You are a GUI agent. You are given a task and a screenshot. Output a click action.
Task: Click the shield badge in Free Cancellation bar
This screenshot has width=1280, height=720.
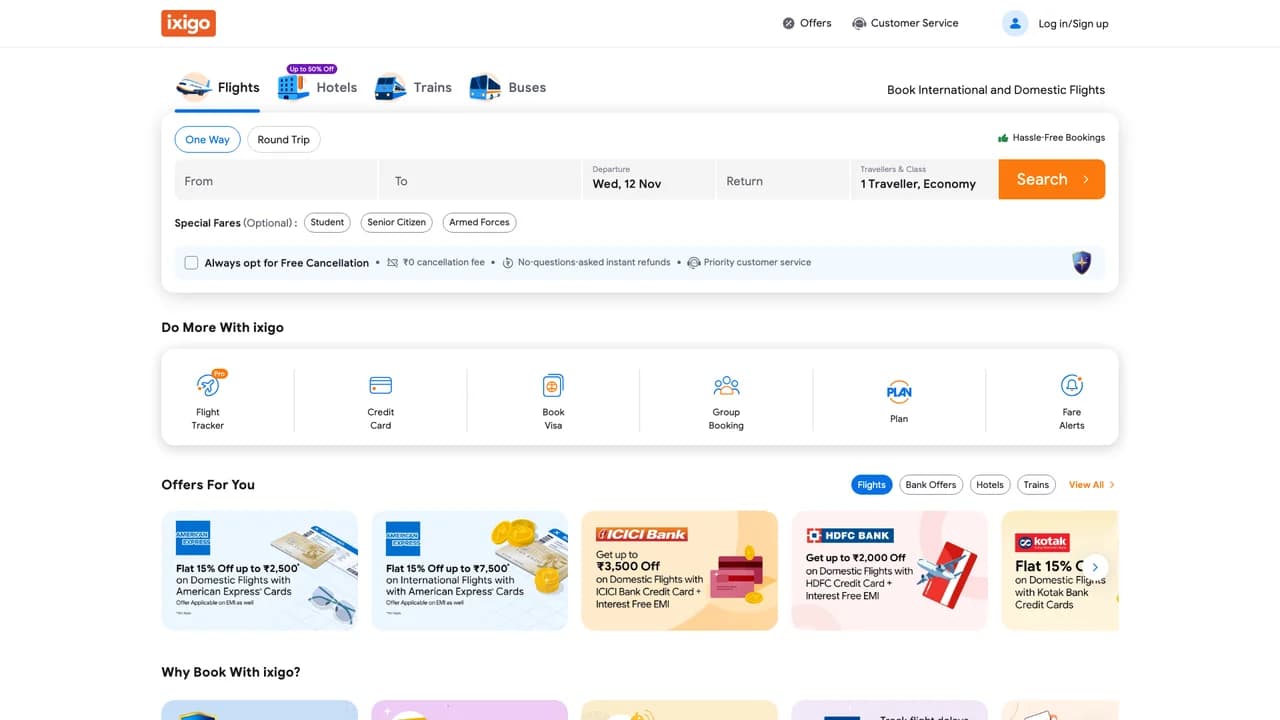pyautogui.click(x=1081, y=263)
